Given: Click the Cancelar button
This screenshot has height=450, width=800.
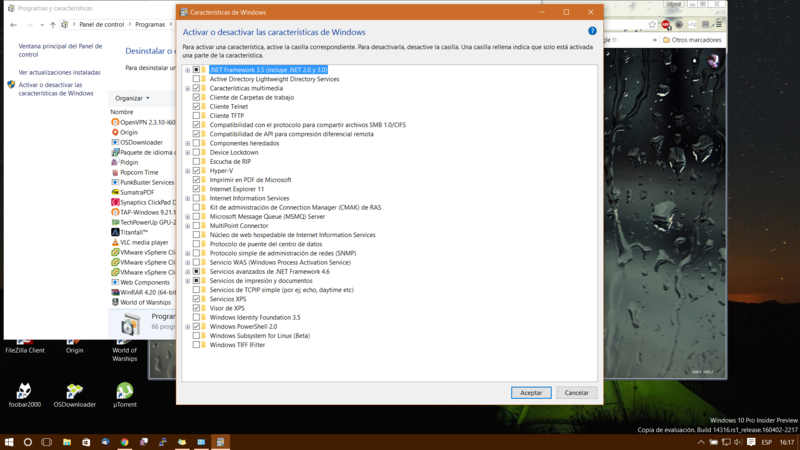Looking at the screenshot, I should pos(577,393).
